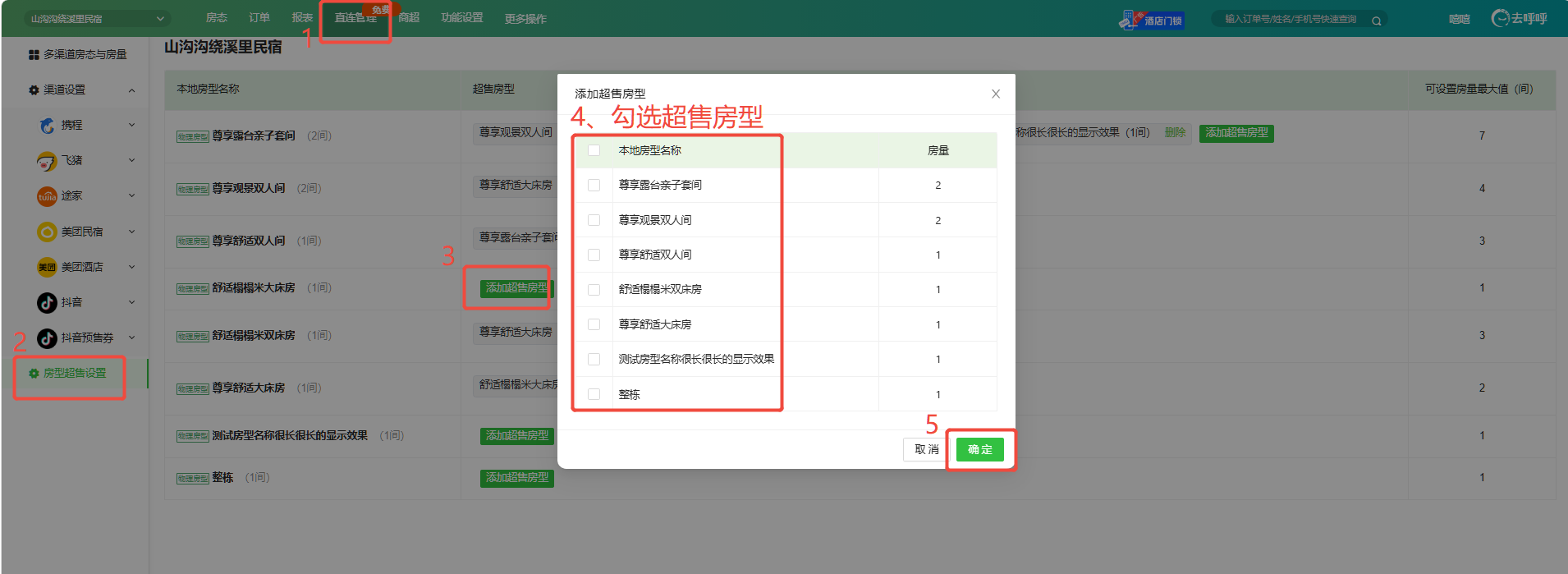
Task: Click the 抖音预售券 channel icon
Action: tap(47, 338)
